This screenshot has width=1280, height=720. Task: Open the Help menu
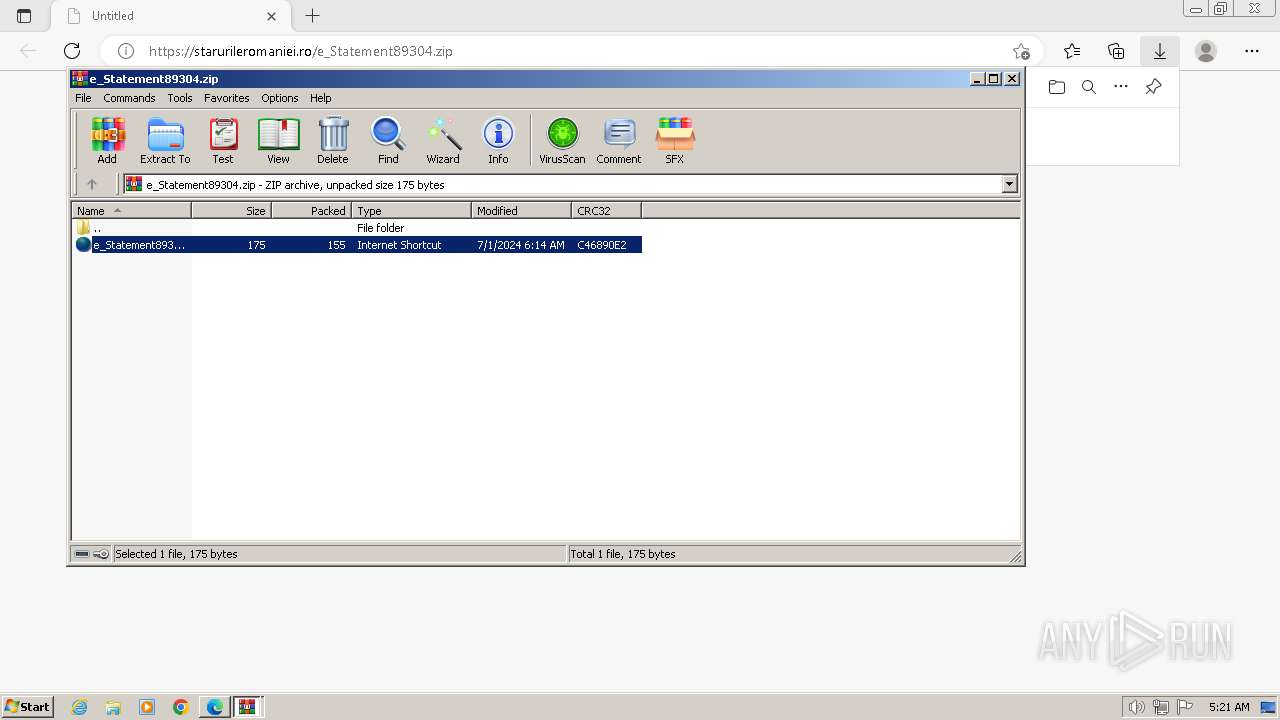(x=320, y=98)
